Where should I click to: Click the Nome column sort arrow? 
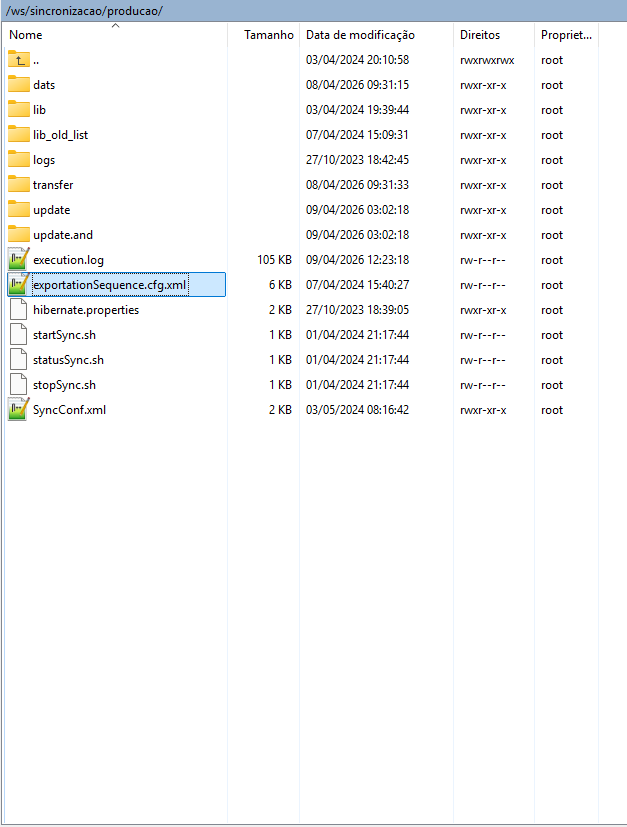115,25
